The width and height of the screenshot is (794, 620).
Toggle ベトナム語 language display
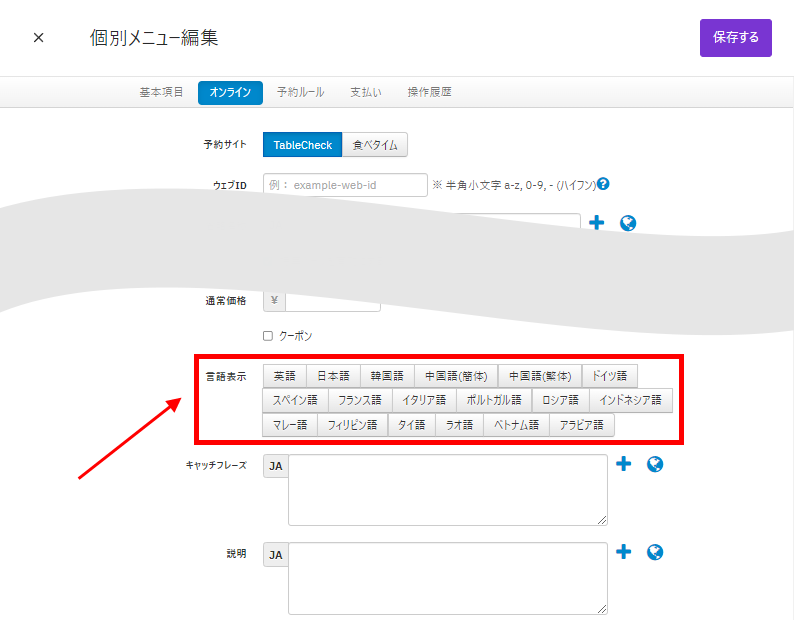[516, 425]
